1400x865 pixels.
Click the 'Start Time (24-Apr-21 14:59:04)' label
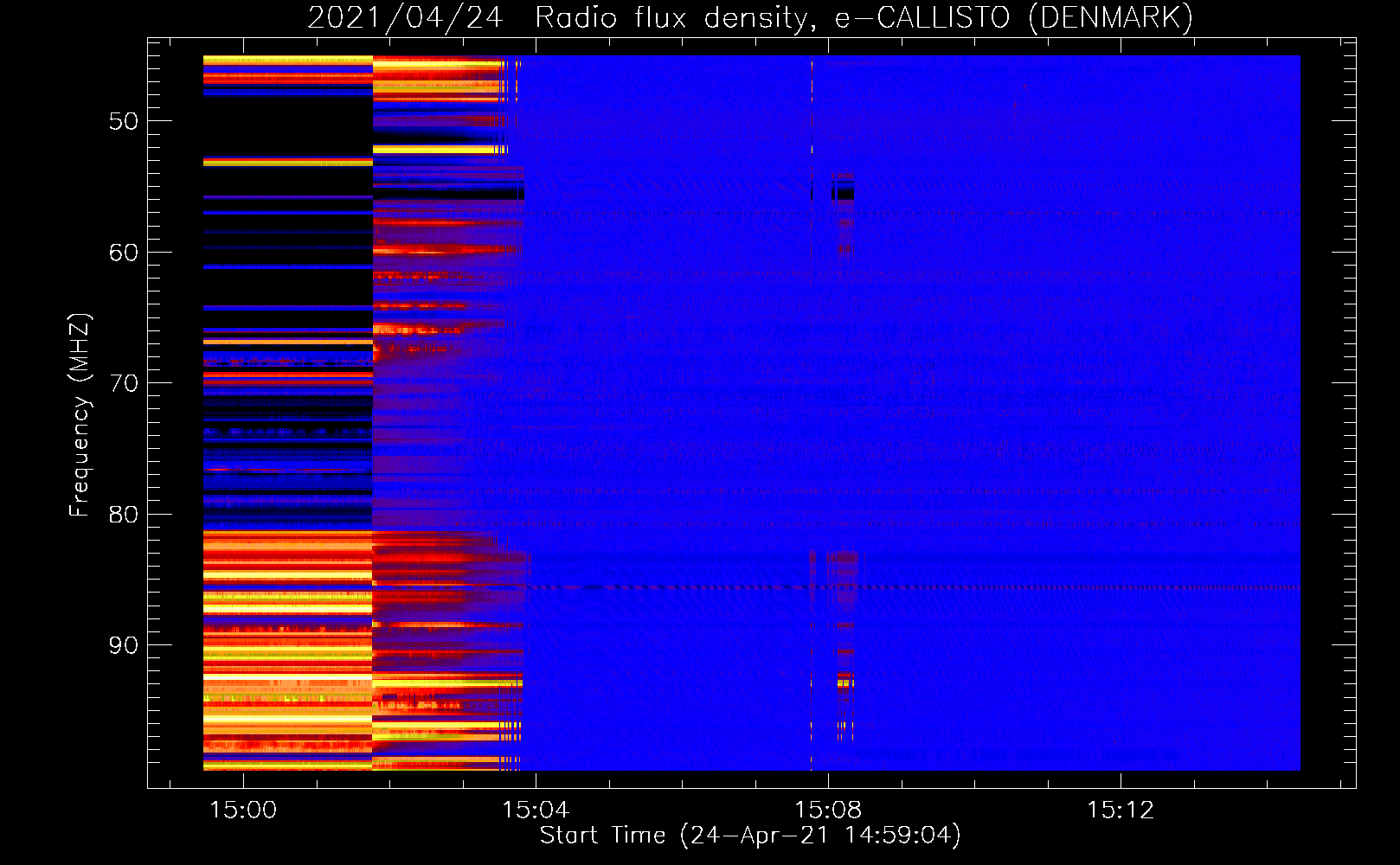click(x=750, y=836)
